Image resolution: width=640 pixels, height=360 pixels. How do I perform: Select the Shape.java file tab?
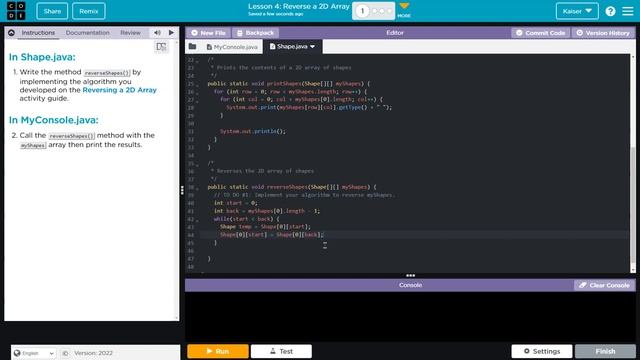point(292,47)
